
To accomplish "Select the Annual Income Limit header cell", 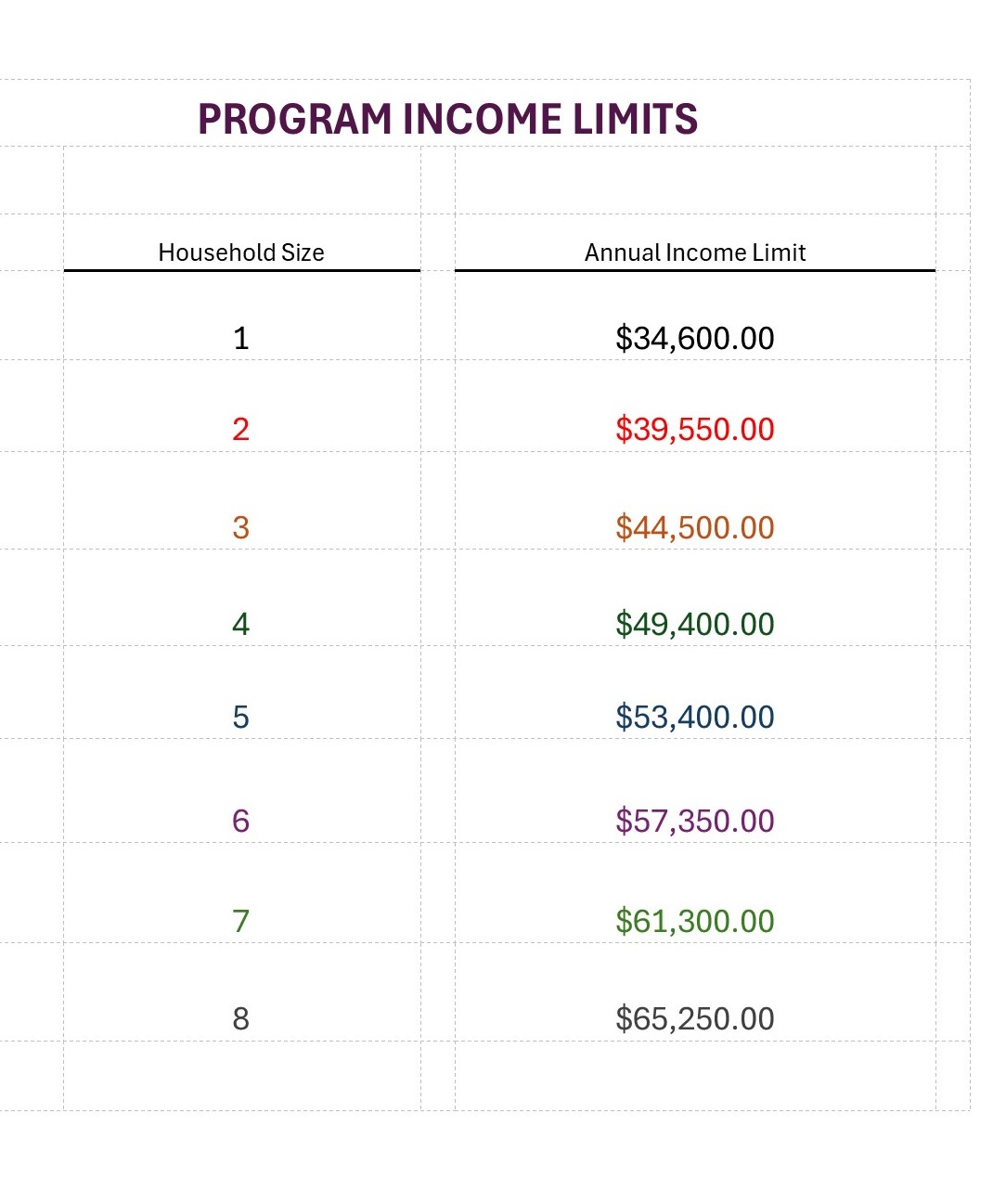I will click(694, 252).
